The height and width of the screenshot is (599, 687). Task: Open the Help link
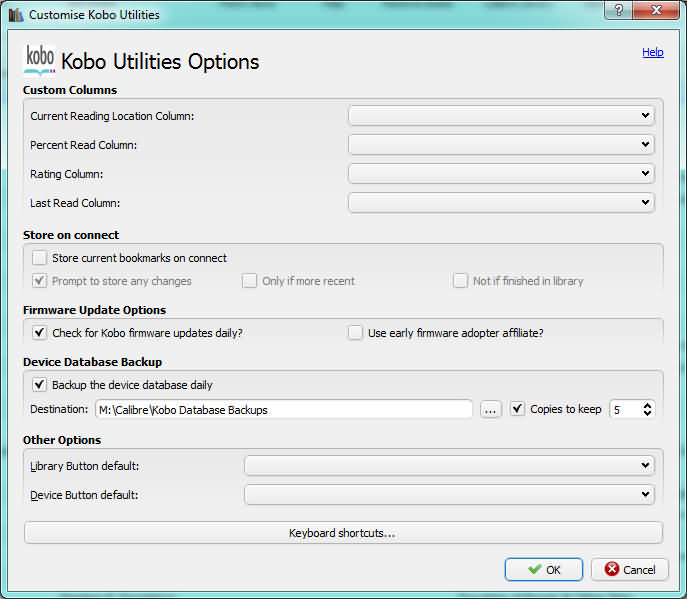(652, 52)
